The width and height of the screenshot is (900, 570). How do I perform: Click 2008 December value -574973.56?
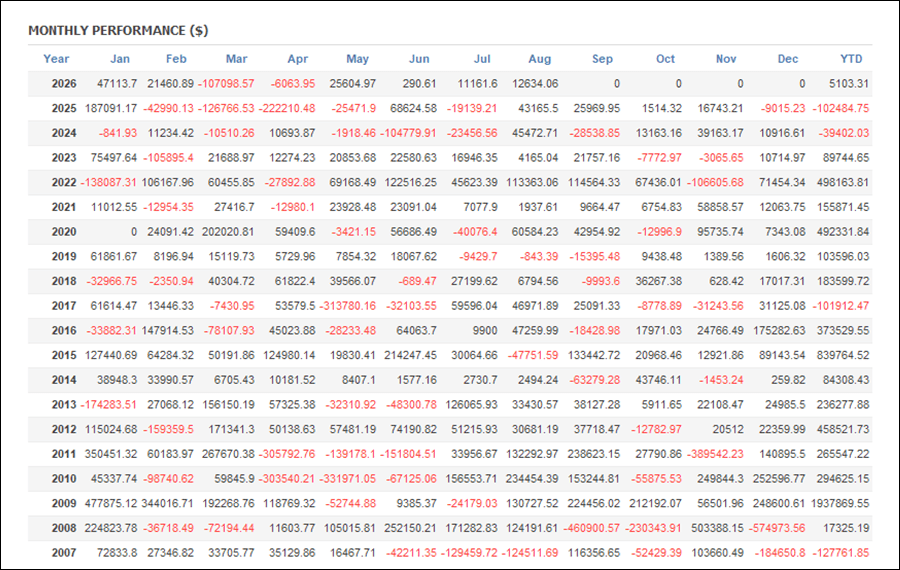[777, 528]
